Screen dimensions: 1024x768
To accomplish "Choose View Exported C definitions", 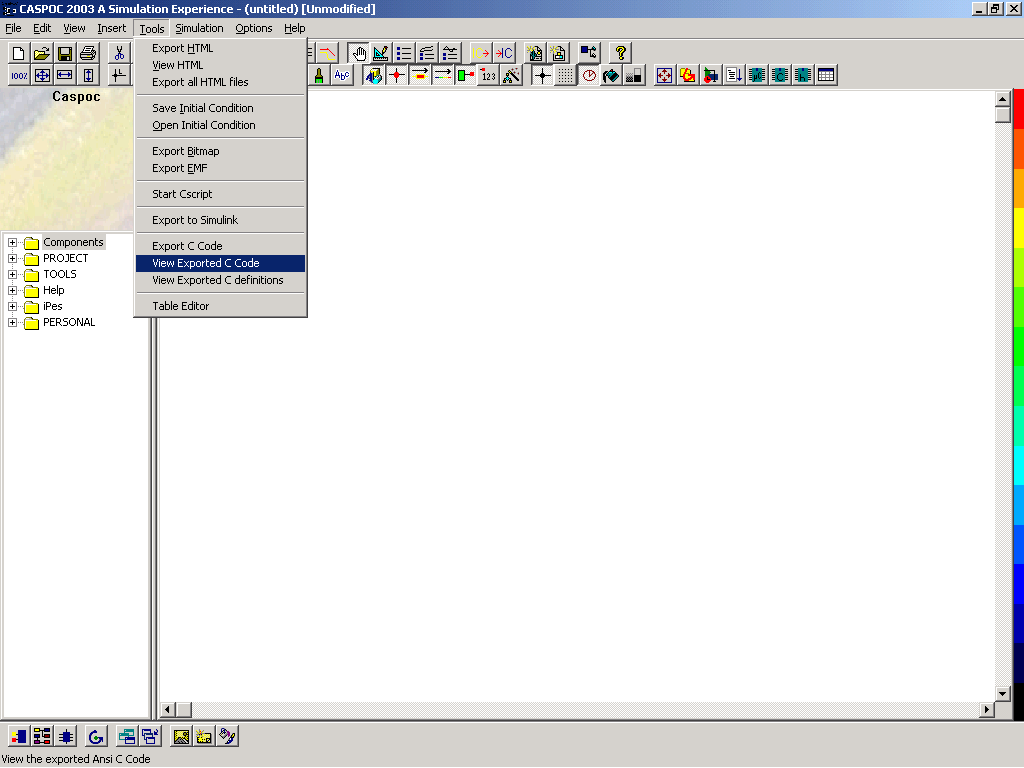I will click(x=221, y=280).
